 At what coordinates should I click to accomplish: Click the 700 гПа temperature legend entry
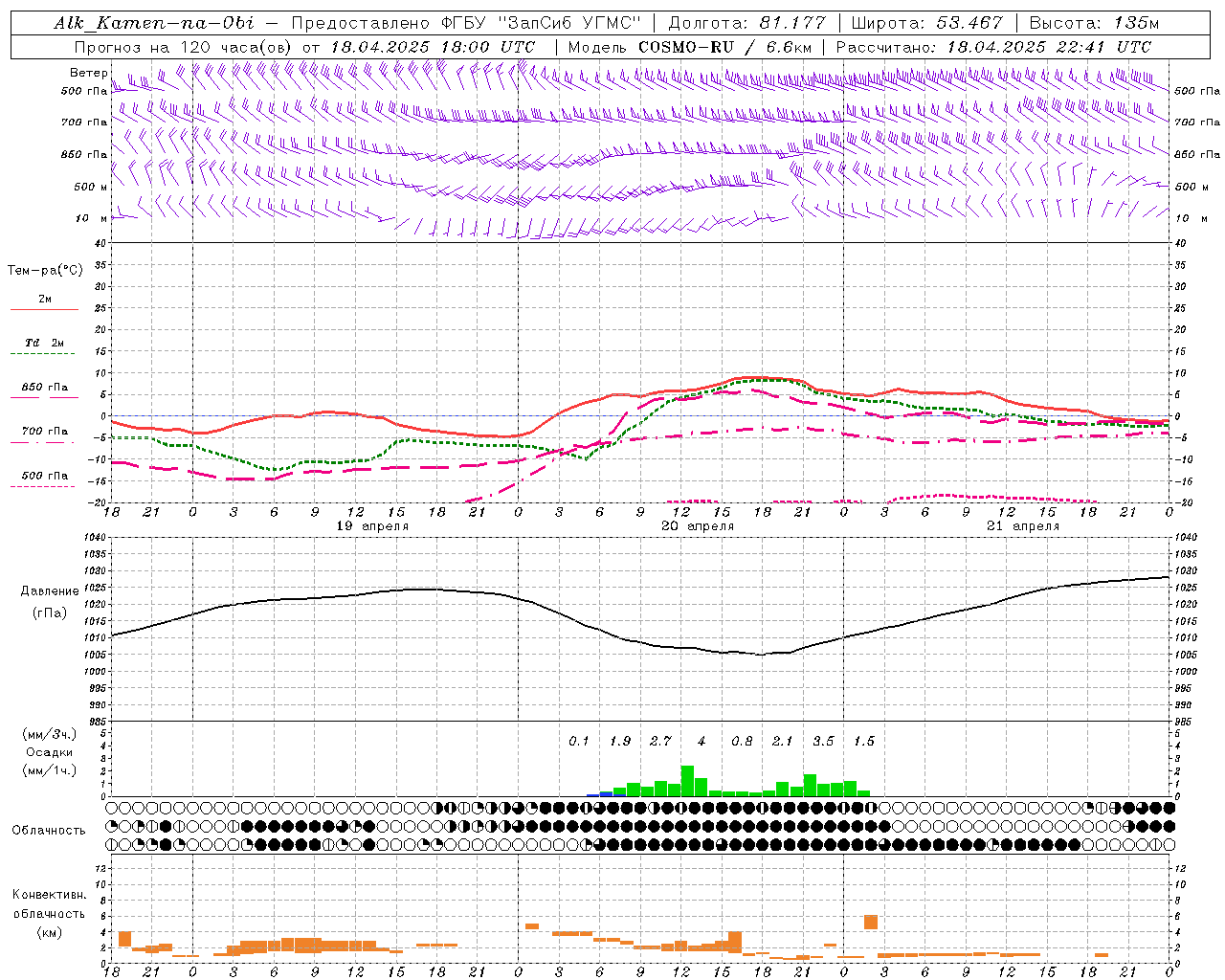coord(45,432)
